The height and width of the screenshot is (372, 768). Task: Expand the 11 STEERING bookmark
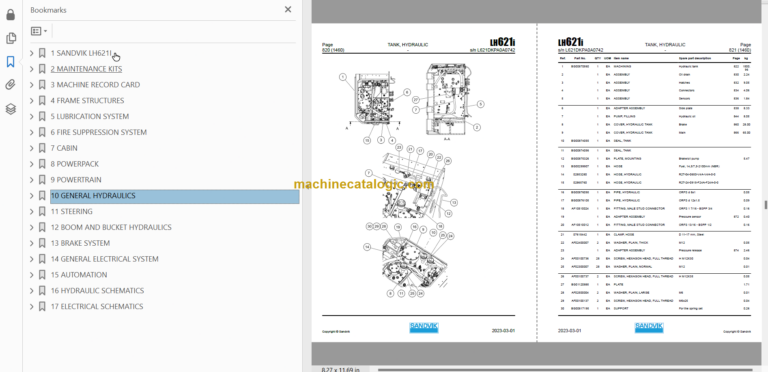32,211
